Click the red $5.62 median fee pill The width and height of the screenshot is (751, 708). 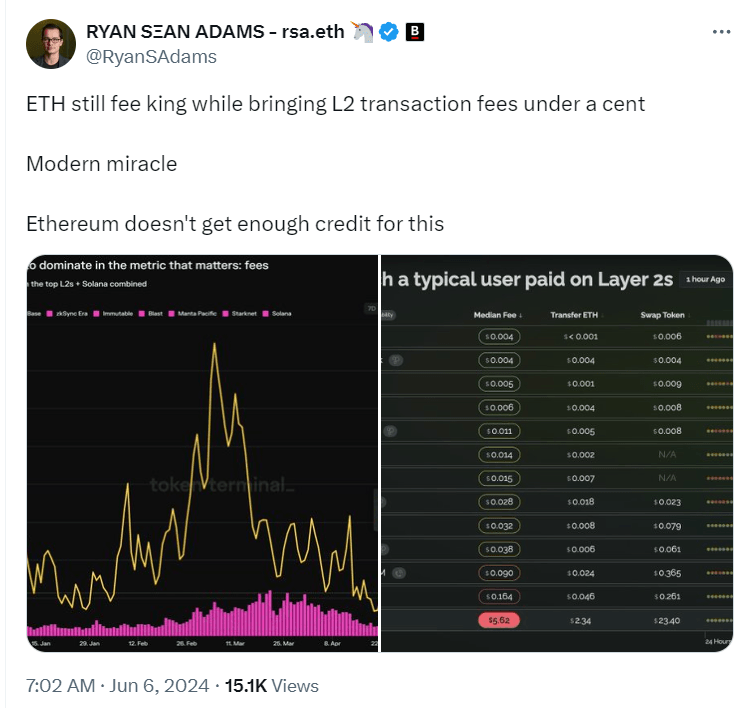(x=497, y=621)
